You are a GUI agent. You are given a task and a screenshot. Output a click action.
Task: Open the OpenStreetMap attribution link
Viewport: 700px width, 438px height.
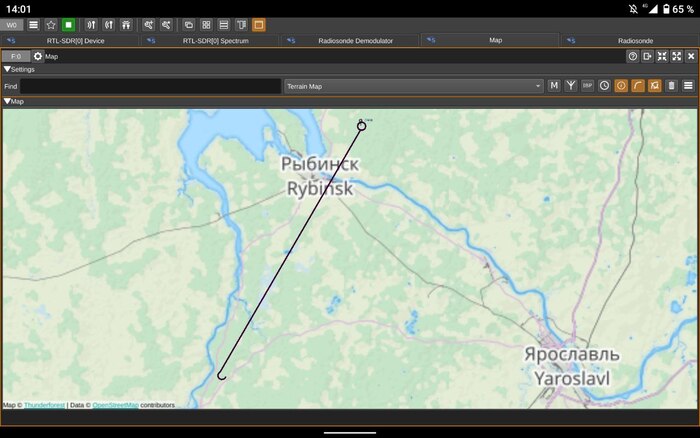[x=116, y=405]
